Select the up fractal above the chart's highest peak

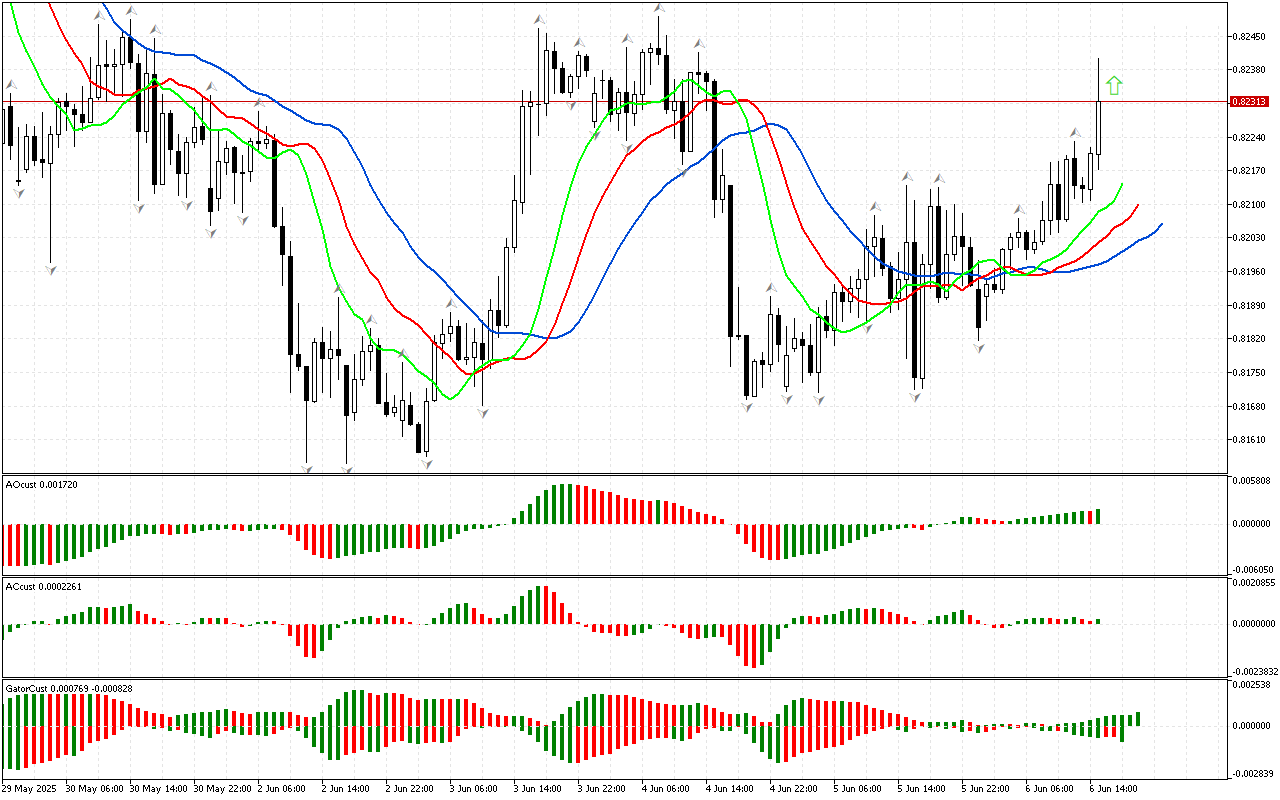(x=659, y=8)
